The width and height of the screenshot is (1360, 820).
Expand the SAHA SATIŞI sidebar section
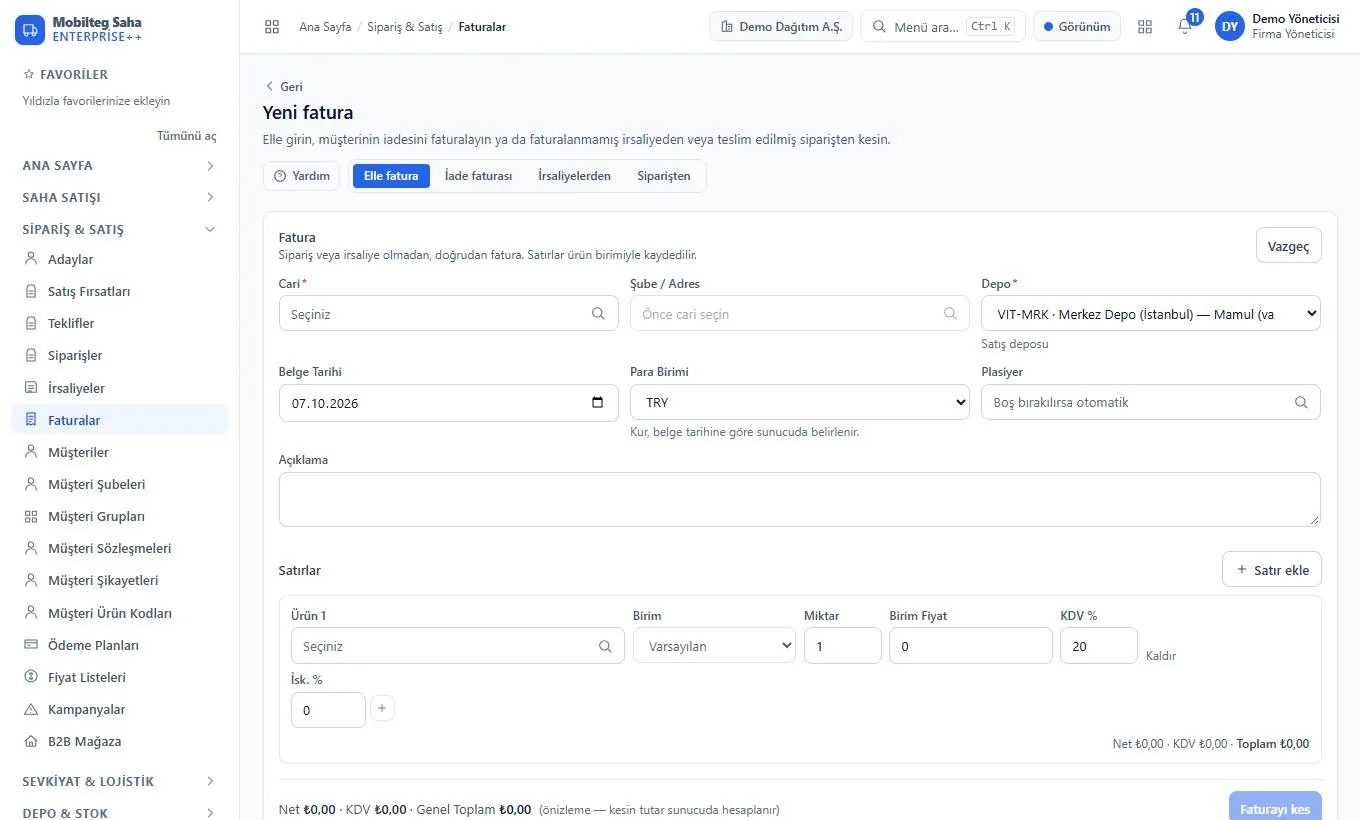(120, 197)
